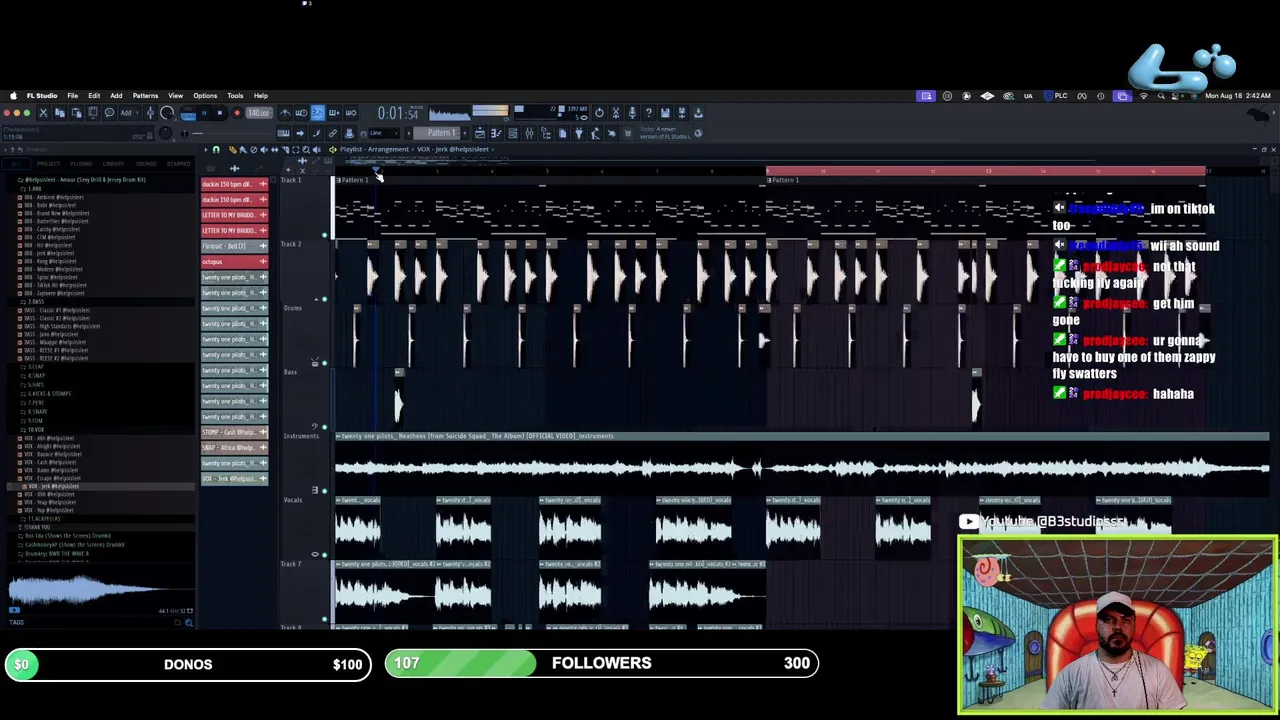
Task: Expand the 4.SNAP folder
Action: 36,375
